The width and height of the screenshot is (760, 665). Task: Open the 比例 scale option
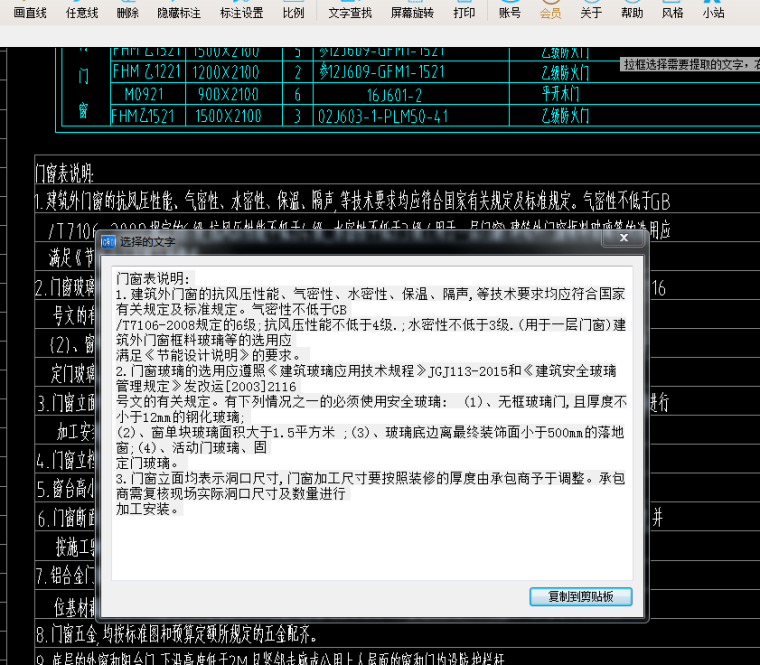pos(293,13)
